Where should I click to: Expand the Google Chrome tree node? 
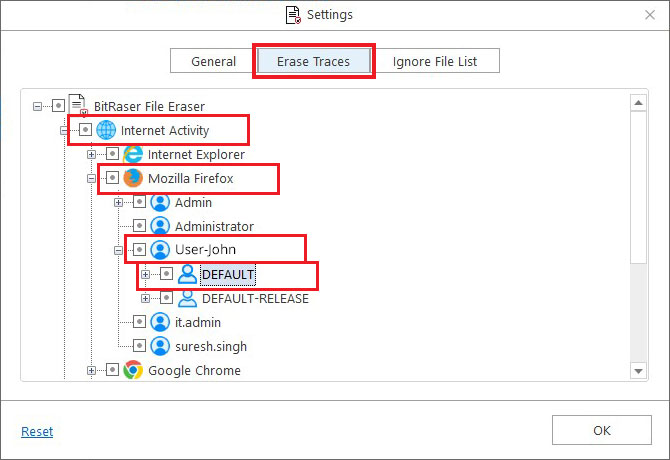92,370
